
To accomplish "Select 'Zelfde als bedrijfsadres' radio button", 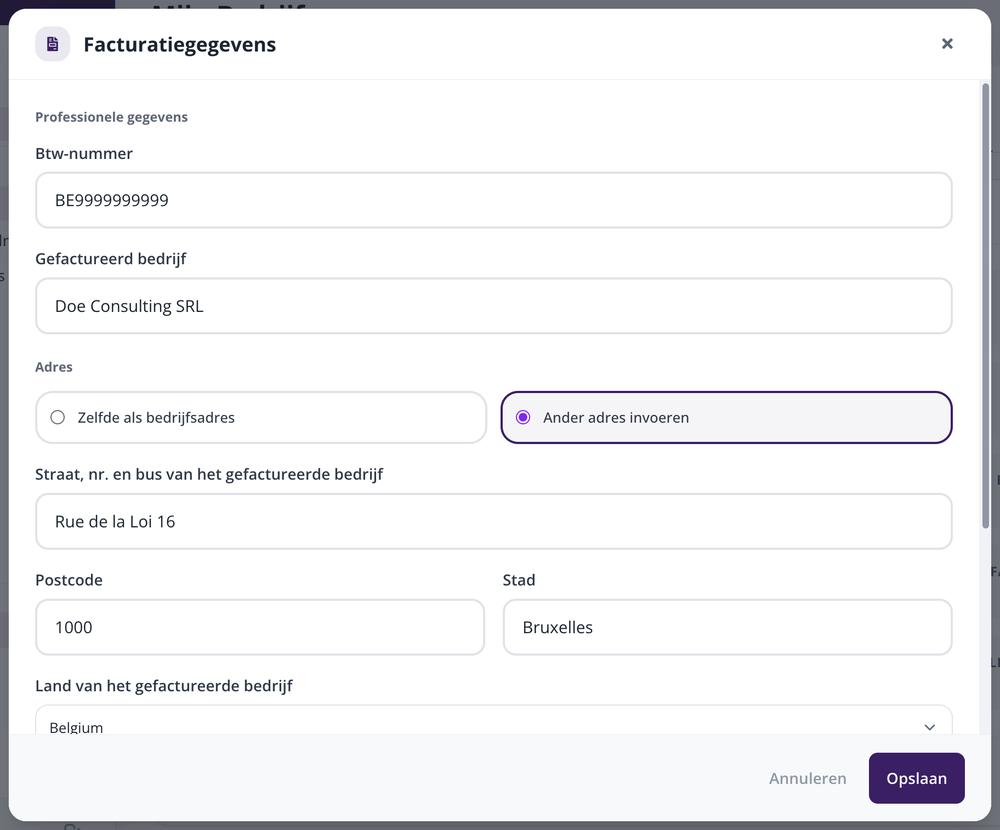I will point(261,417).
